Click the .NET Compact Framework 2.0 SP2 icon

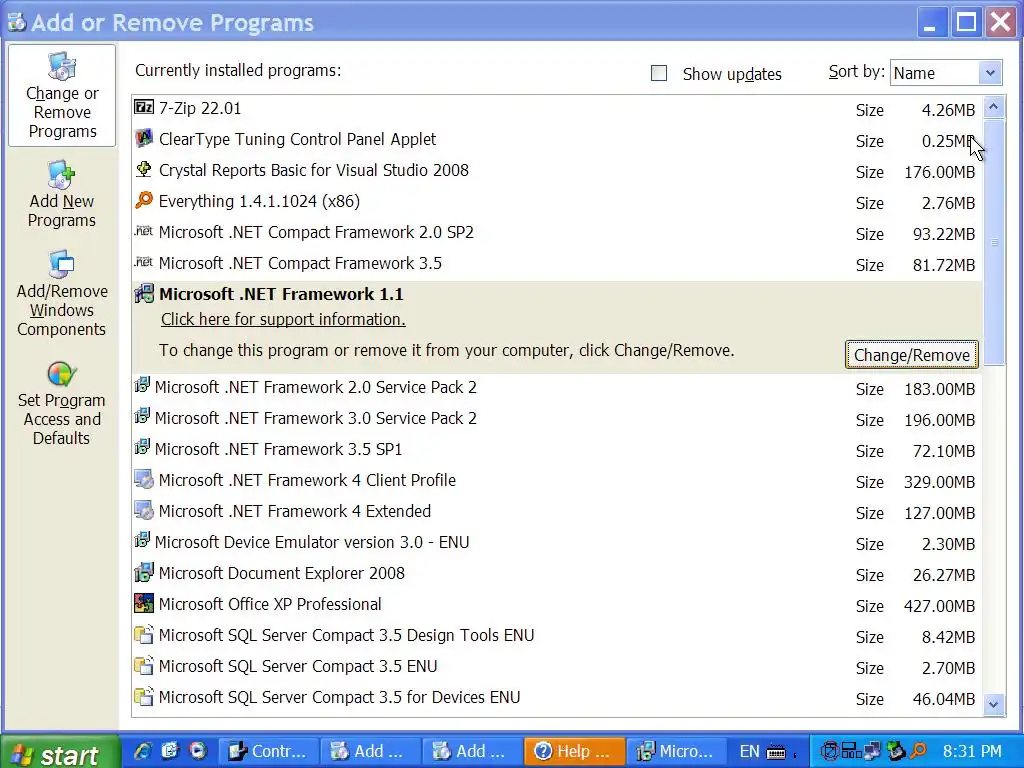(x=144, y=231)
